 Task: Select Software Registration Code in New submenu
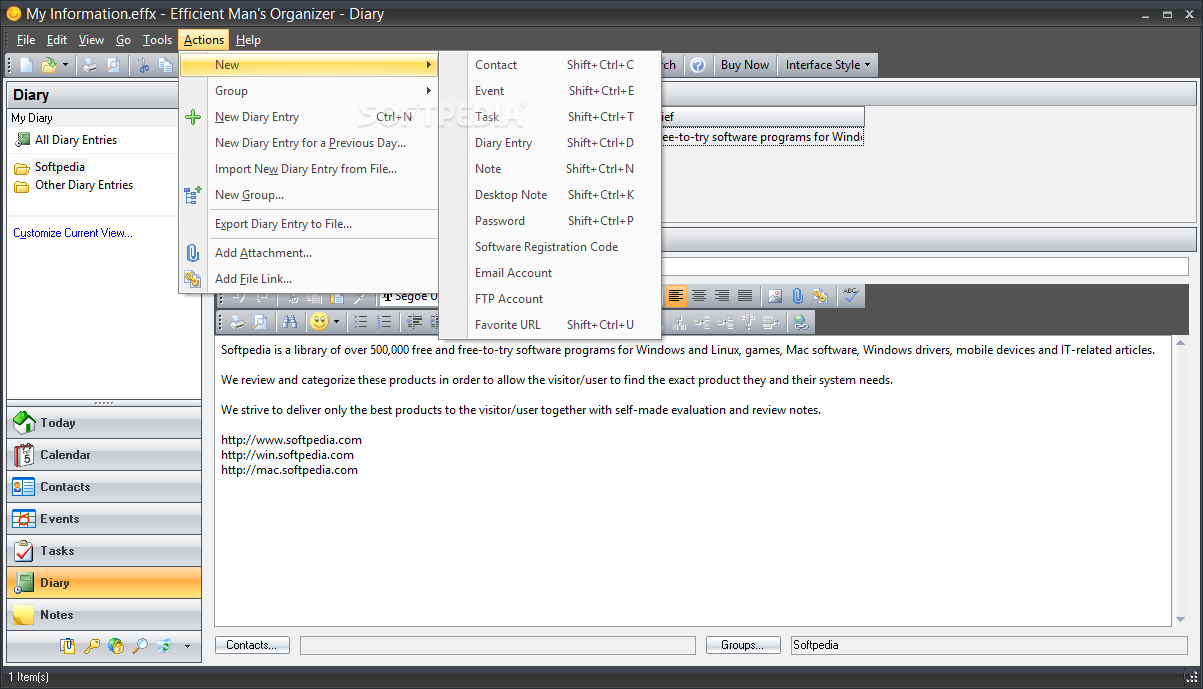[550, 247]
